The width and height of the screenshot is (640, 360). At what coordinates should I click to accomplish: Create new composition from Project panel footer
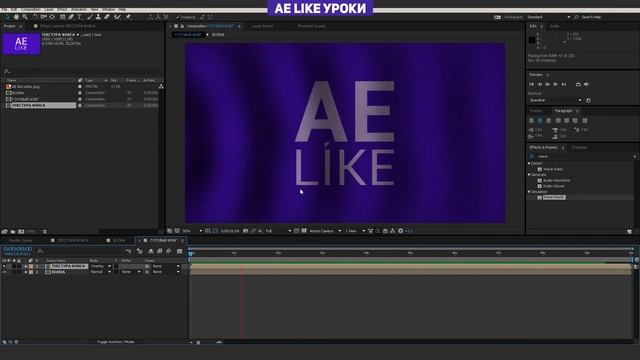tap(21, 231)
